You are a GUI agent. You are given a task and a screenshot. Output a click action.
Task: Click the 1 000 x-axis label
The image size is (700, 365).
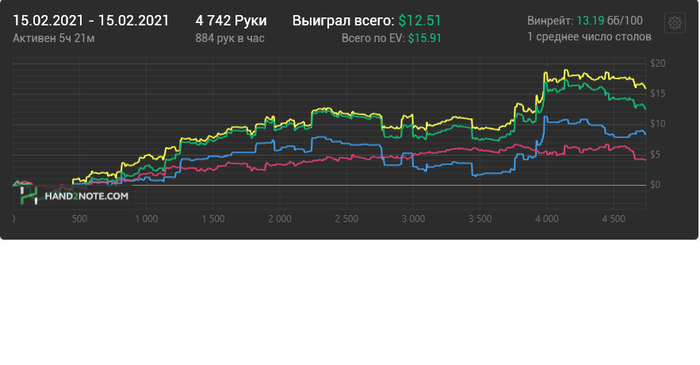tap(146, 219)
